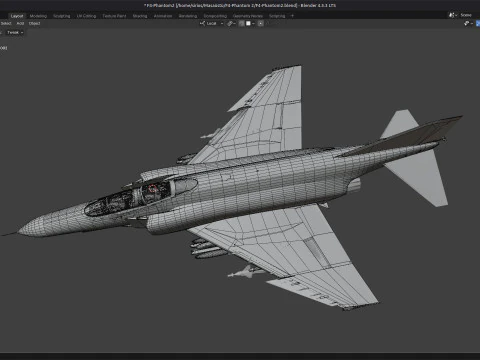Image resolution: width=480 pixels, height=360 pixels.
Task: Switch to the Rendering workspace tab
Action: [188, 16]
